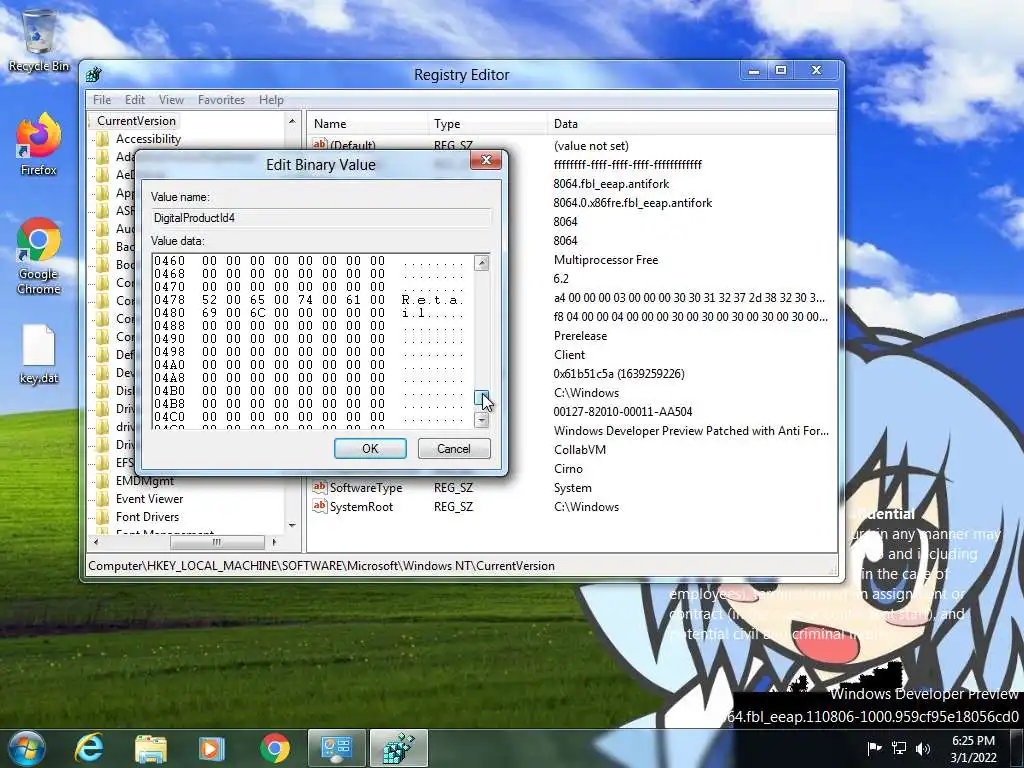Open the File menu
This screenshot has height=768, width=1024.
(102, 100)
